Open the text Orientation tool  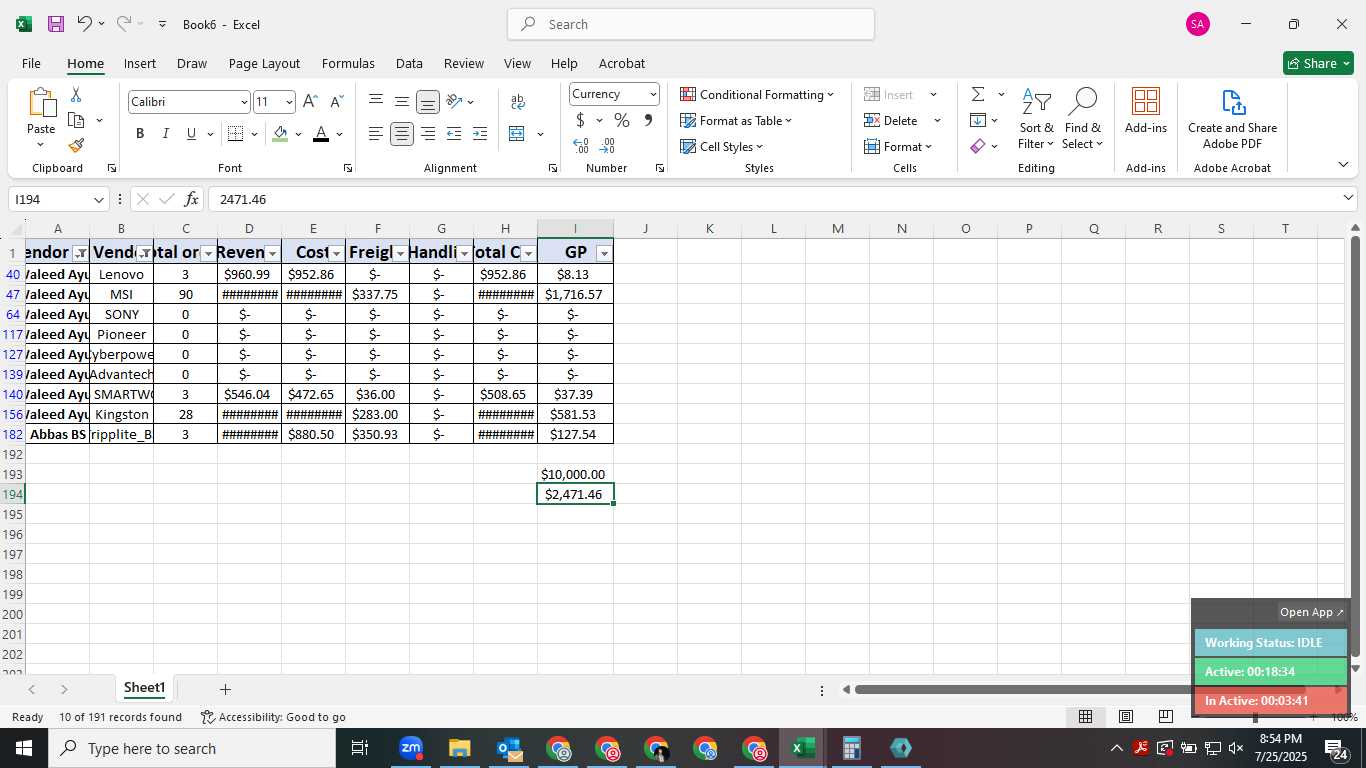pyautogui.click(x=454, y=101)
